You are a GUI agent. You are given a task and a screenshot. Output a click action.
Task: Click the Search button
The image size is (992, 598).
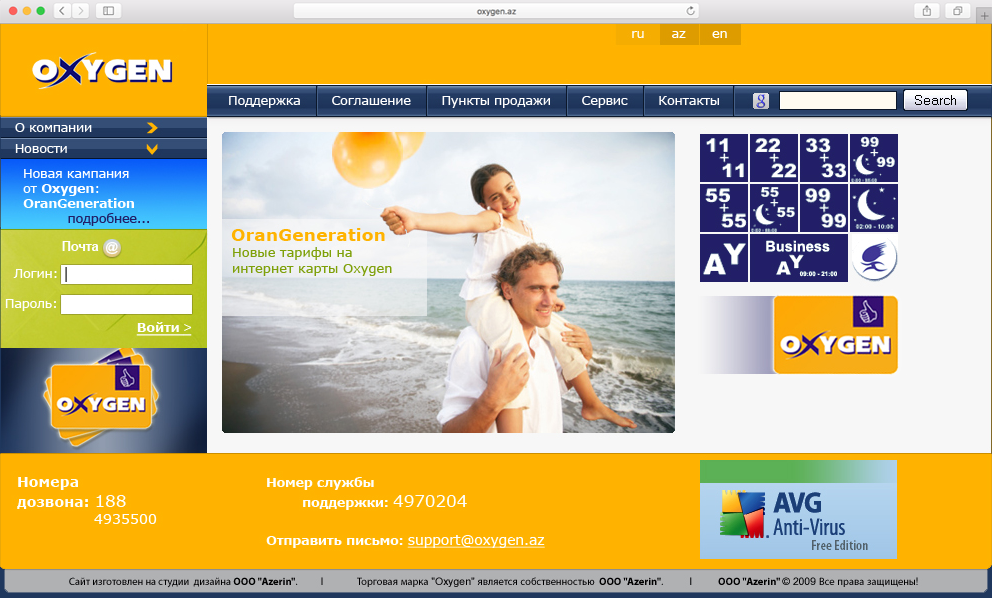tap(935, 100)
